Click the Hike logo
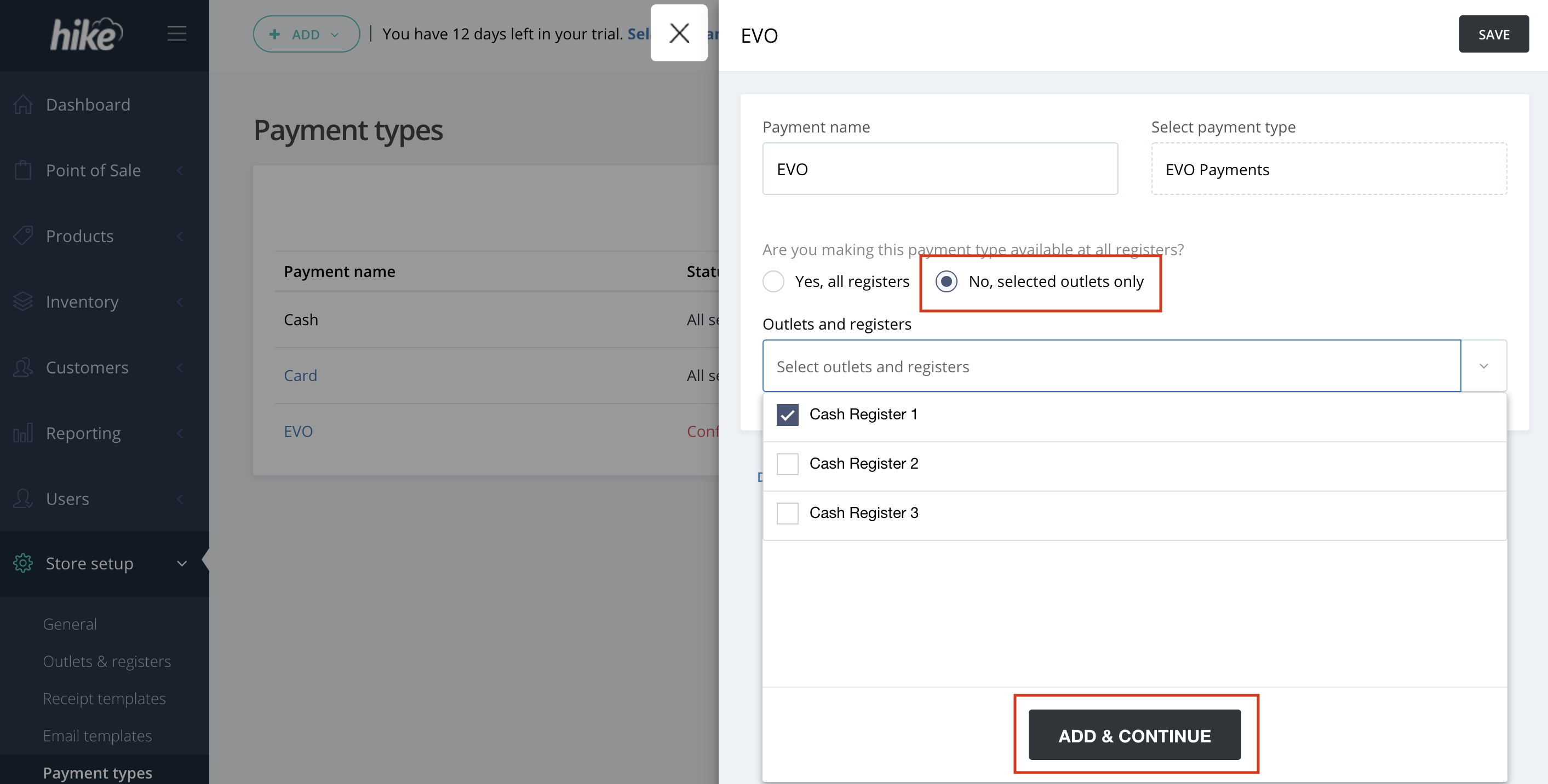 pyautogui.click(x=86, y=34)
